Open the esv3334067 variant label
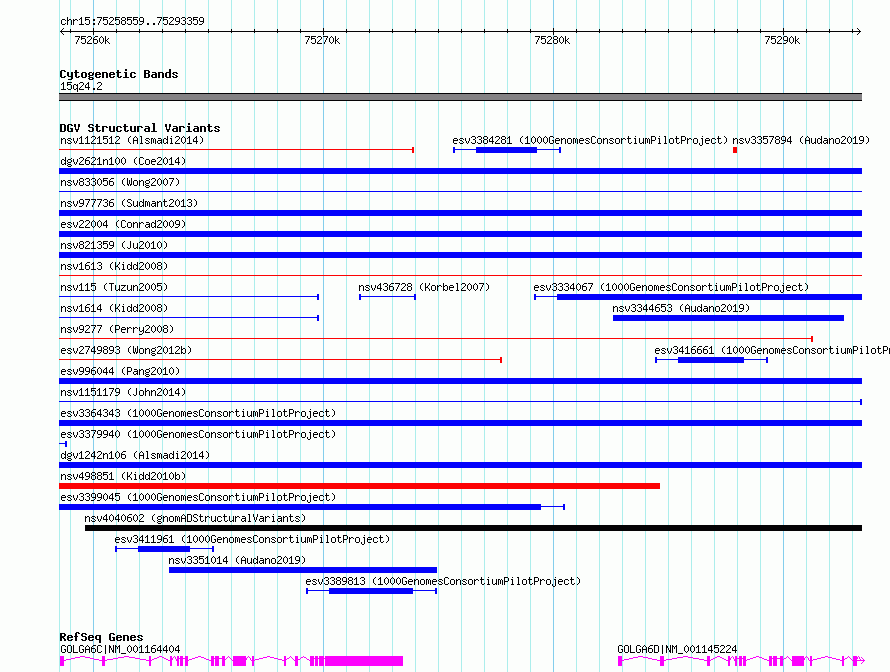The width and height of the screenshot is (890, 672). 671,287
